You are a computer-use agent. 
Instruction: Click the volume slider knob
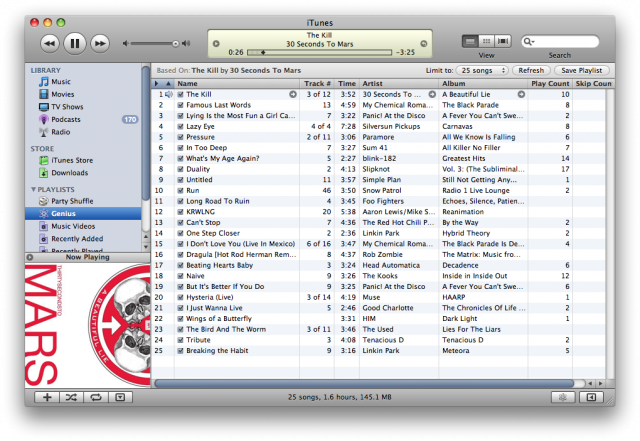pyautogui.click(x=176, y=43)
